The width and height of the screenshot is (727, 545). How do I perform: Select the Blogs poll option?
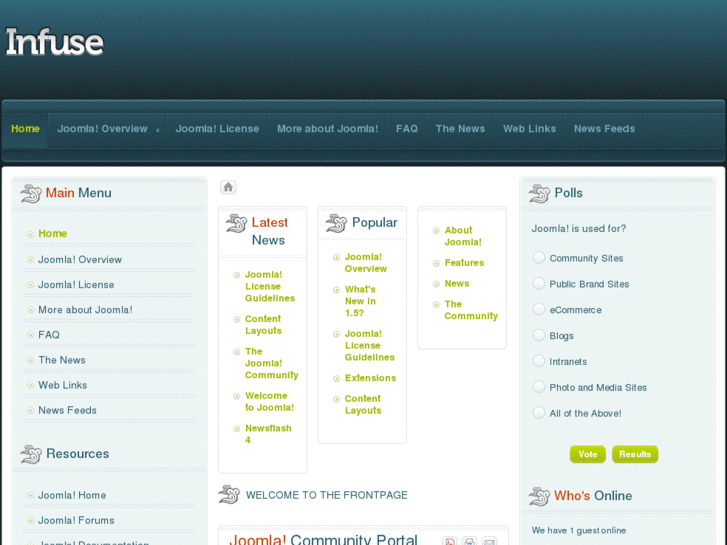pyautogui.click(x=539, y=335)
